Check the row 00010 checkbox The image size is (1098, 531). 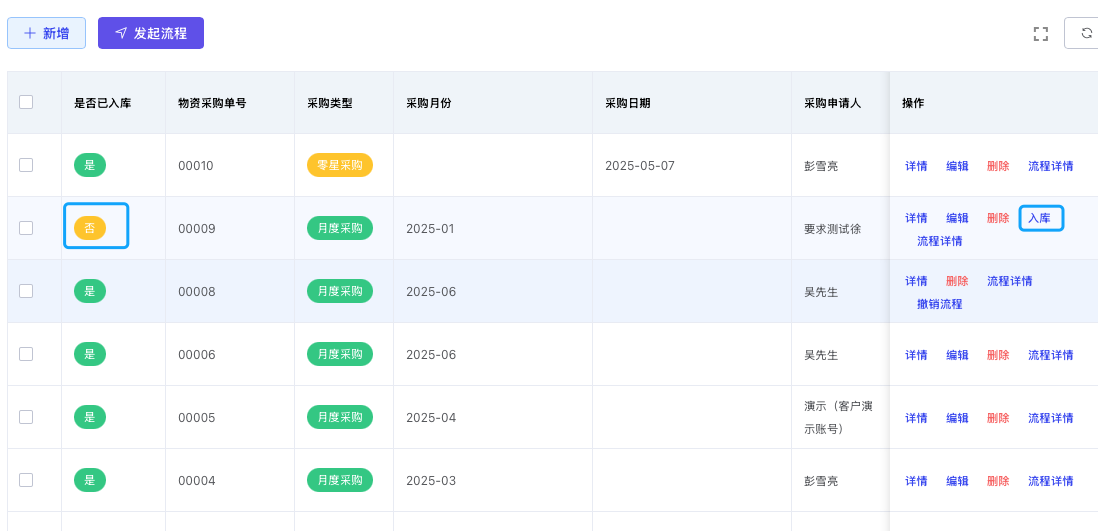pyautogui.click(x=26, y=165)
